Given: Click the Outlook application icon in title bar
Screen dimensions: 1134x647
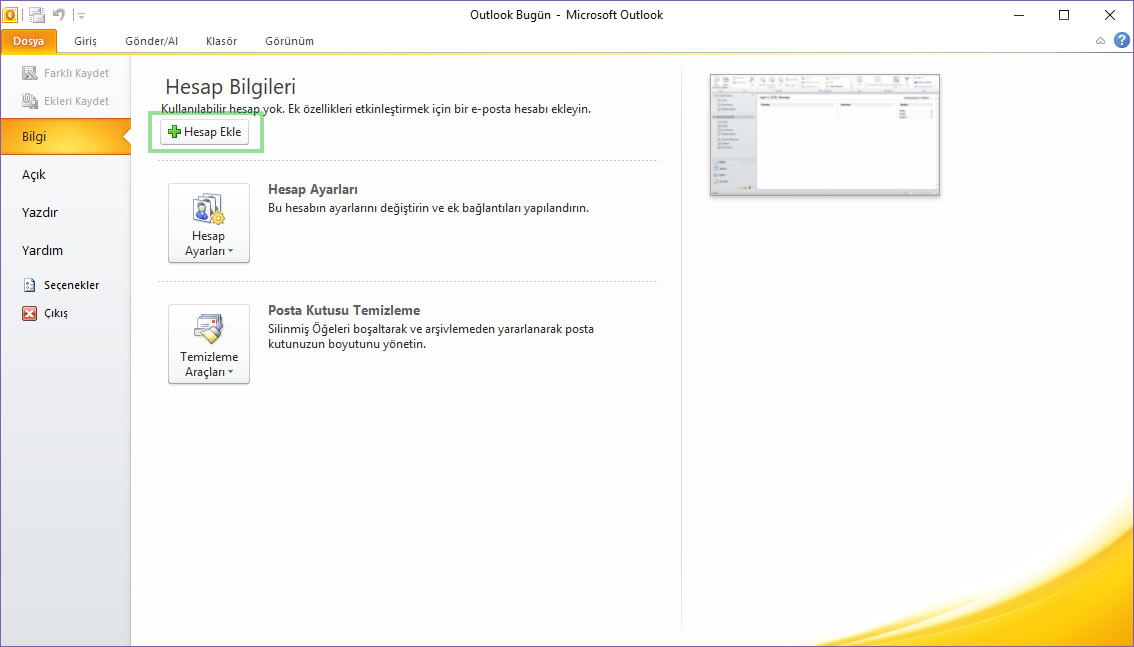Looking at the screenshot, I should [10, 14].
